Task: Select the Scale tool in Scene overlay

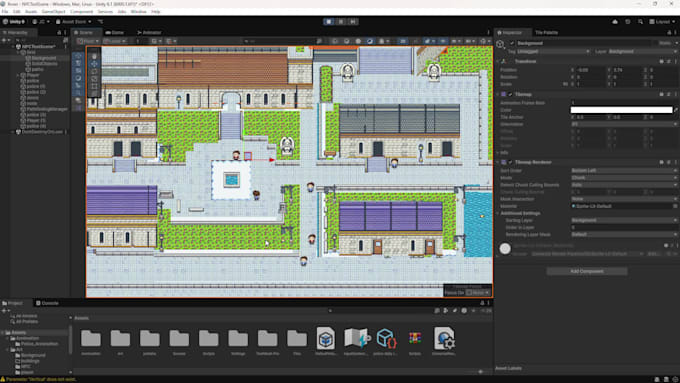Action: 95,79
